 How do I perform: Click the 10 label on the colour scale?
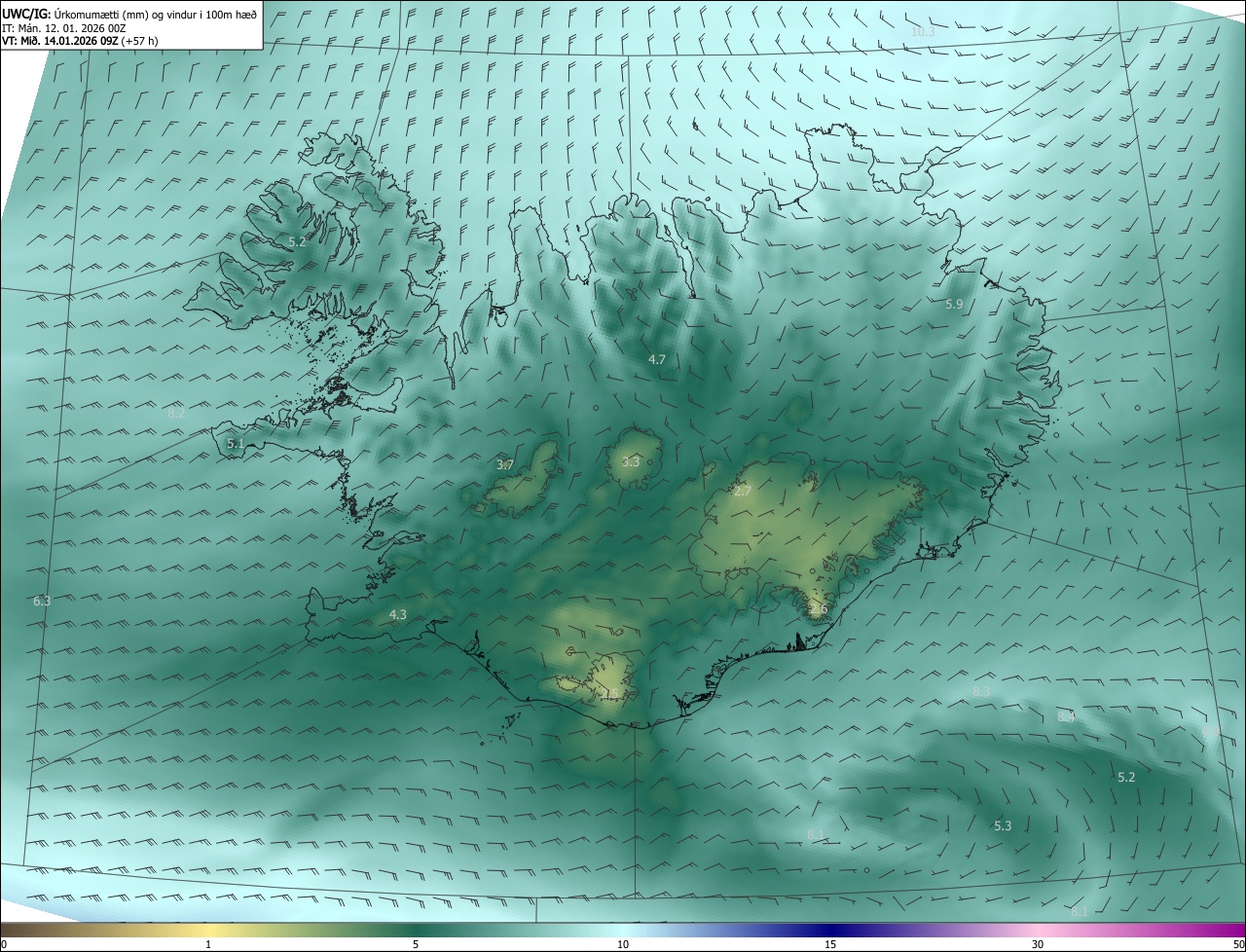pyautogui.click(x=623, y=944)
